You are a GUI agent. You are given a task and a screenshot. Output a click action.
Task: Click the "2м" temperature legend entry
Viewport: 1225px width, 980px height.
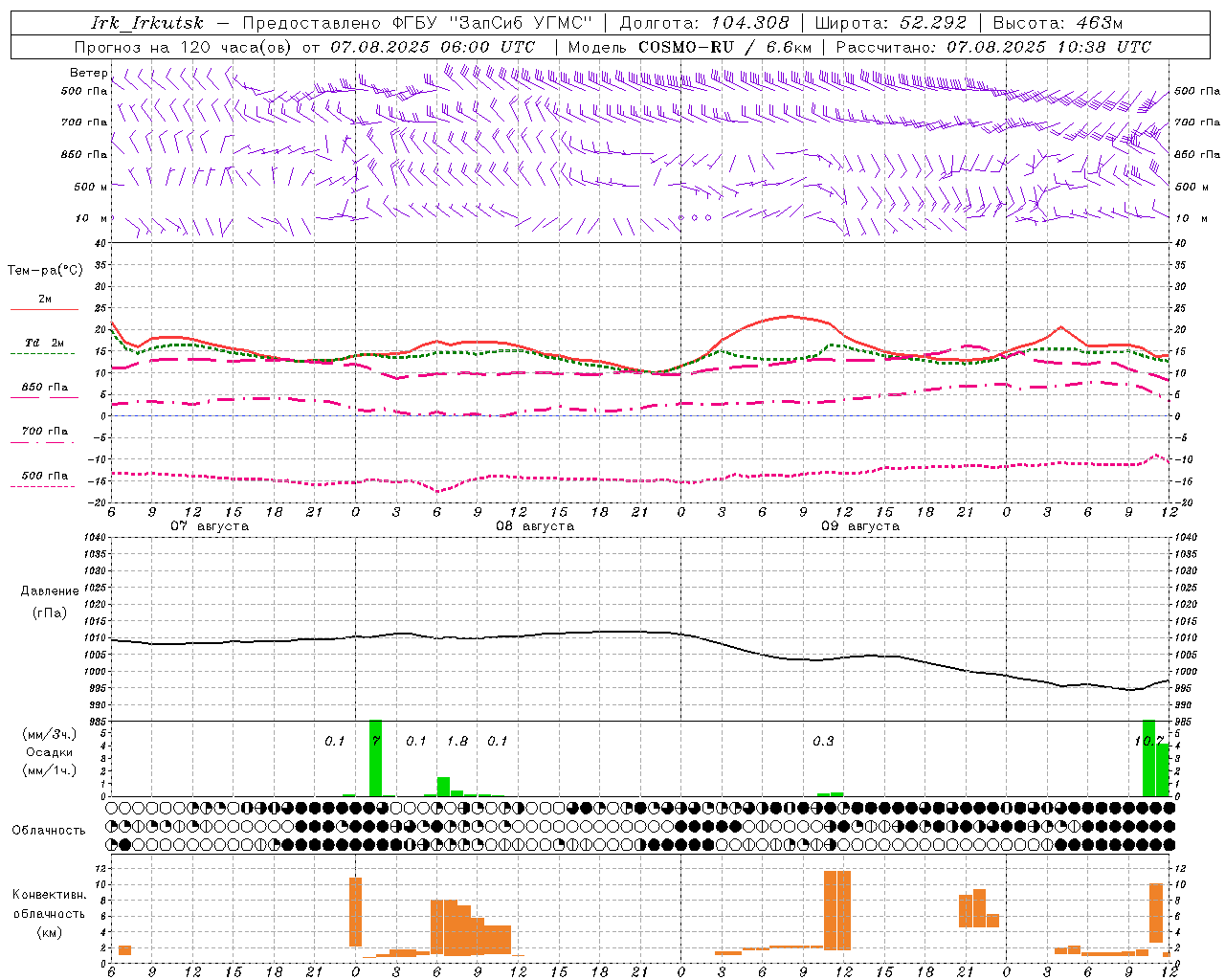[x=45, y=300]
